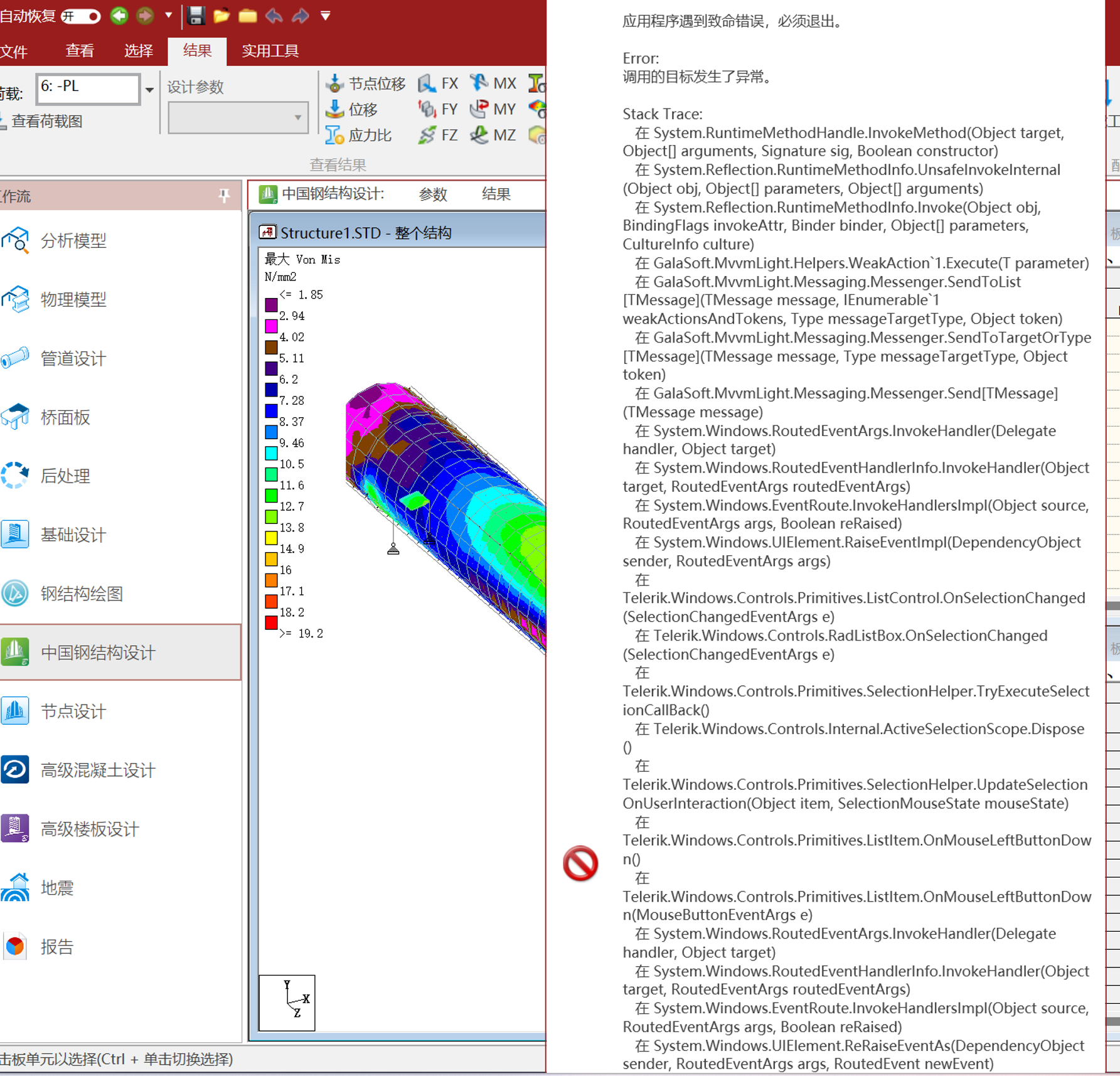This screenshot has width=1120, height=1076.
Task: Click the 应力比 stress ratio icon
Action: [359, 135]
